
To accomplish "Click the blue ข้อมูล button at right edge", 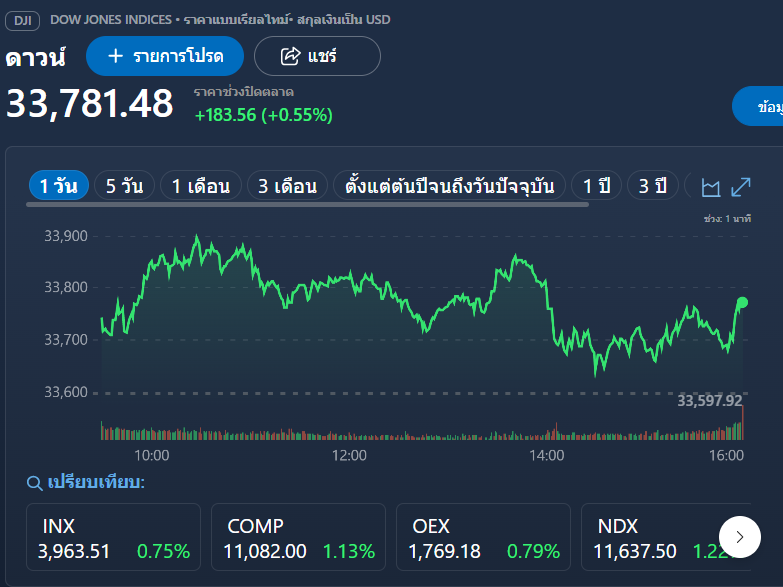I will click(758, 106).
